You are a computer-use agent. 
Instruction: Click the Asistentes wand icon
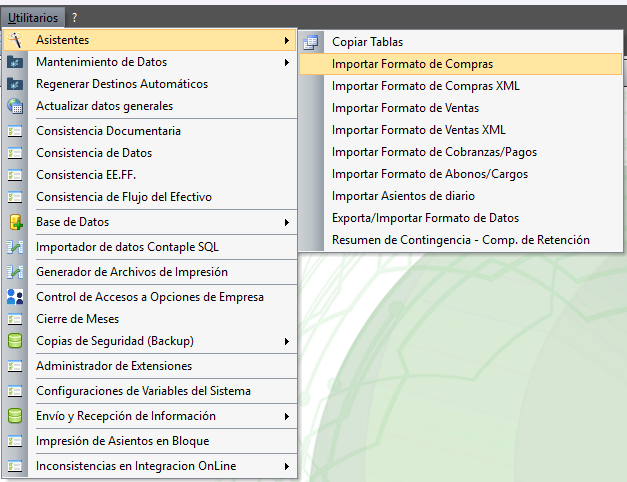click(15, 40)
